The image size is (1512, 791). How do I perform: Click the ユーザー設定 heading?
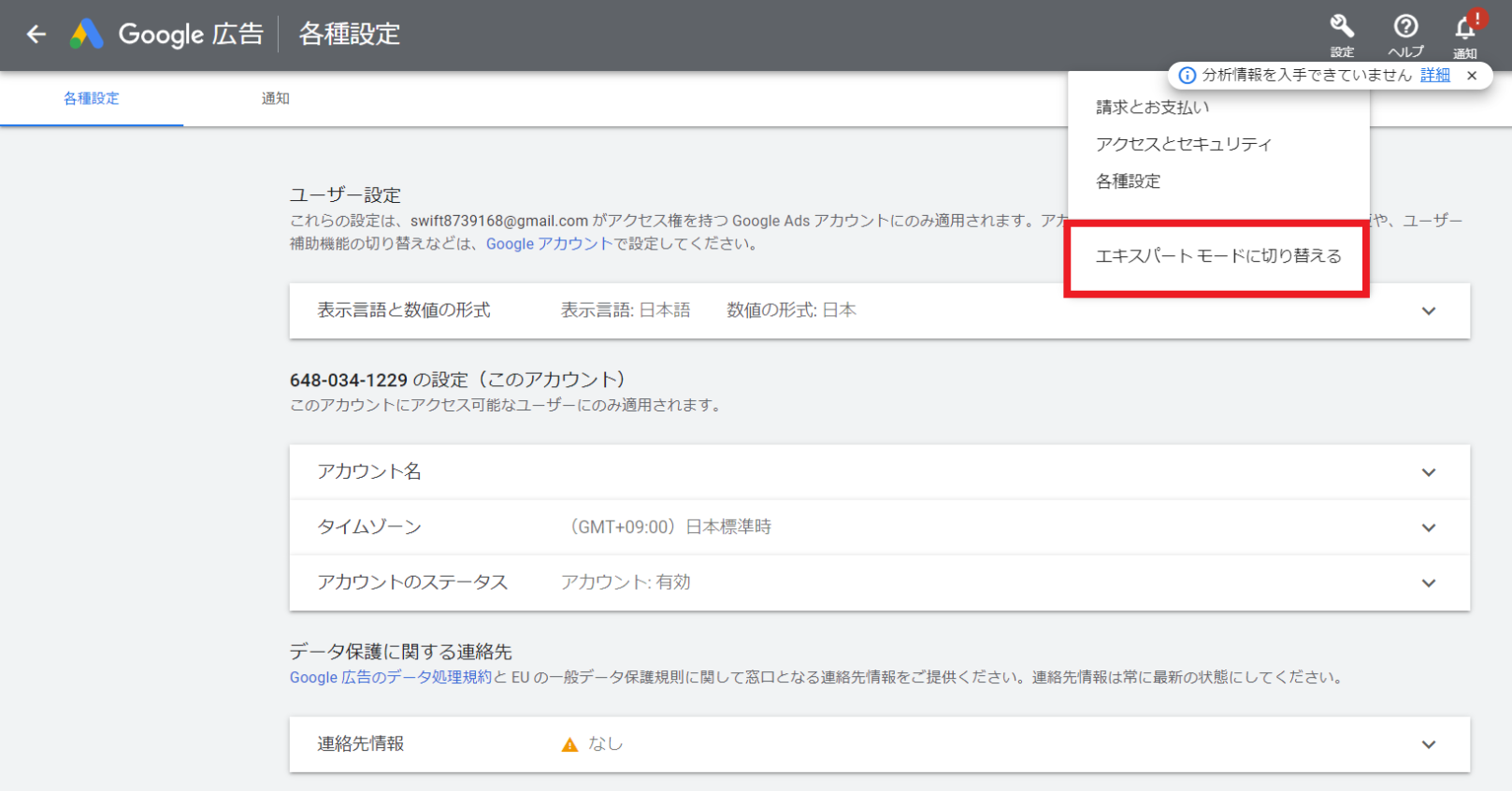coord(345,194)
